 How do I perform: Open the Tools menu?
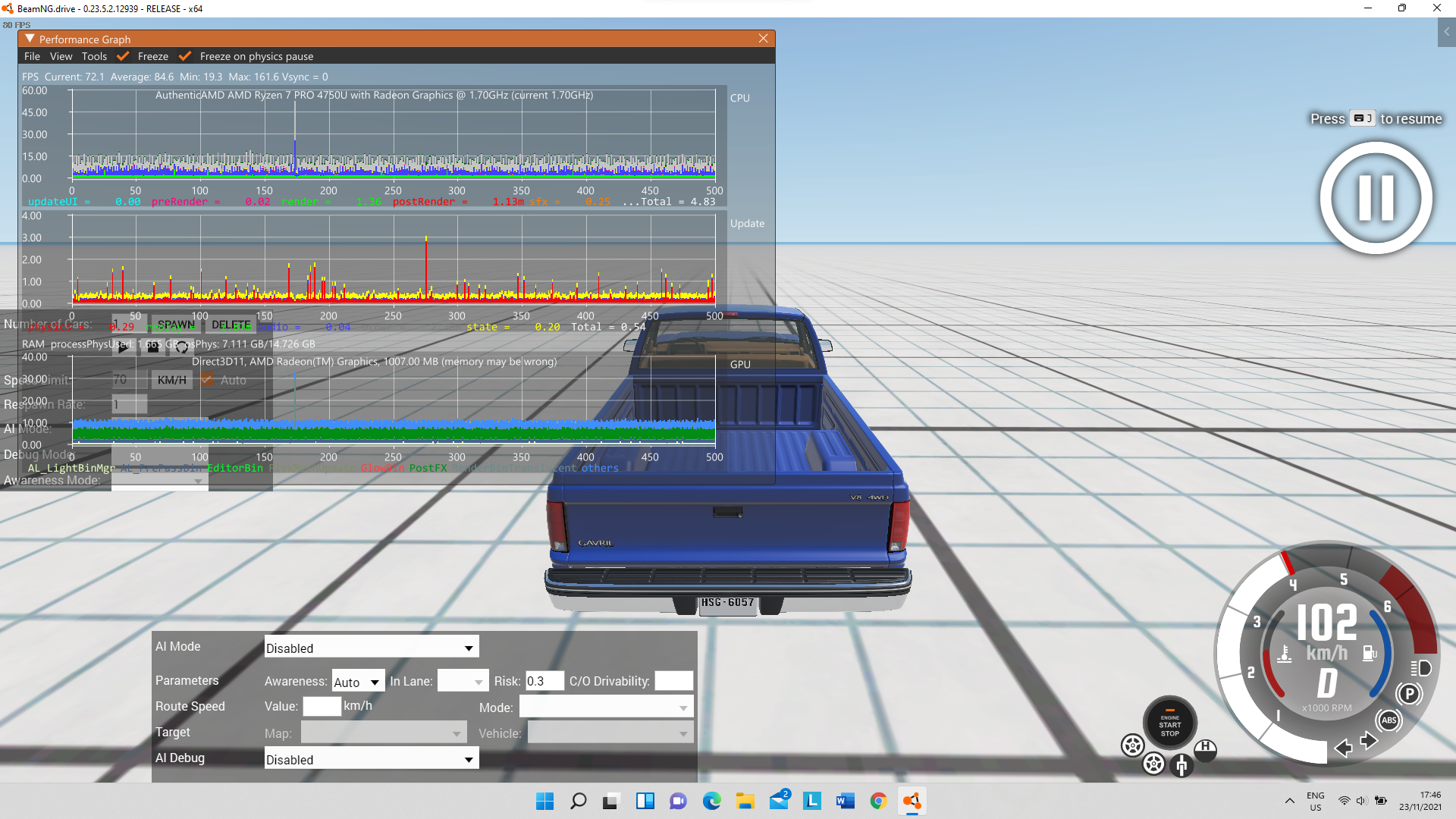tap(94, 56)
